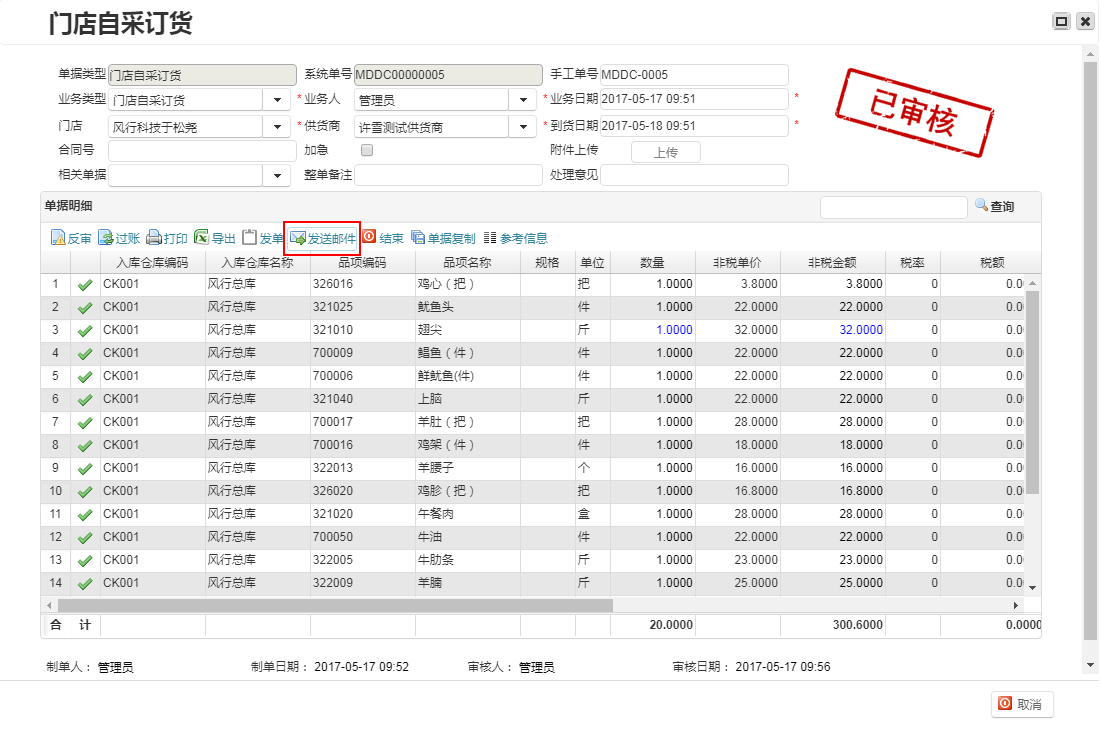Click the 上传 upload button
Viewport: 1101px width, 730px height.
pos(665,152)
